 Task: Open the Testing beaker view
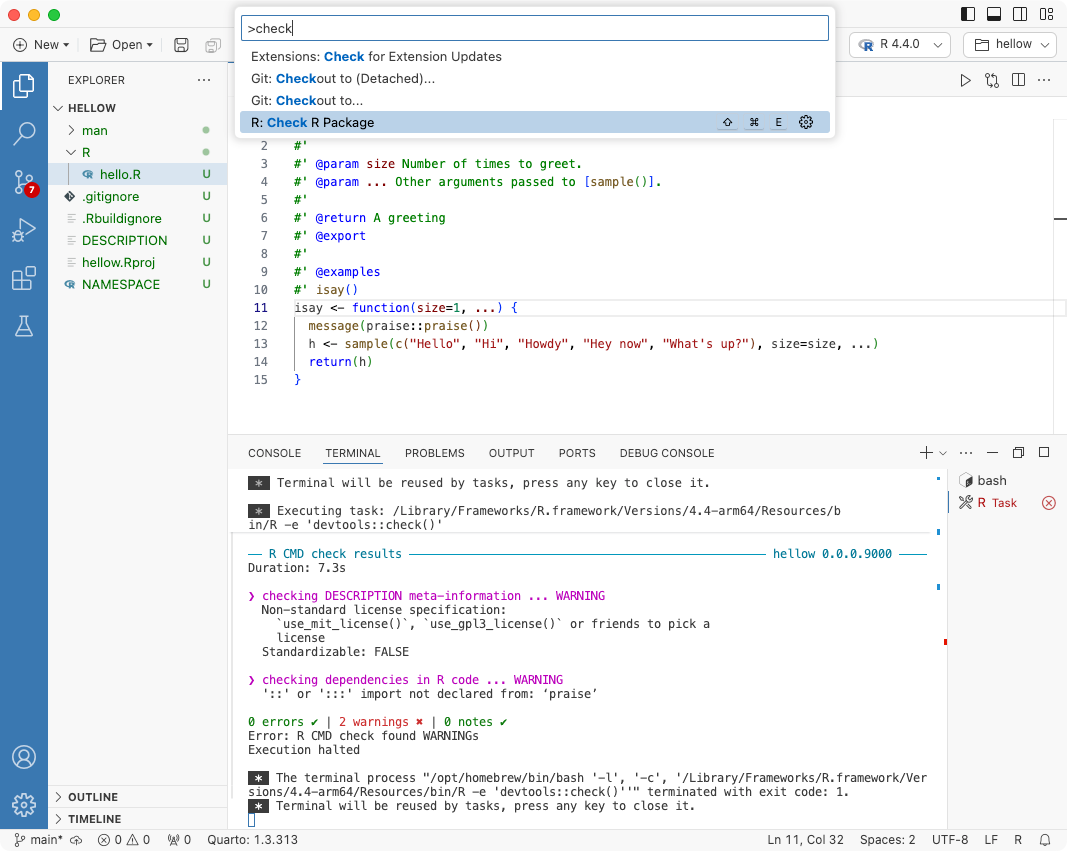click(24, 325)
